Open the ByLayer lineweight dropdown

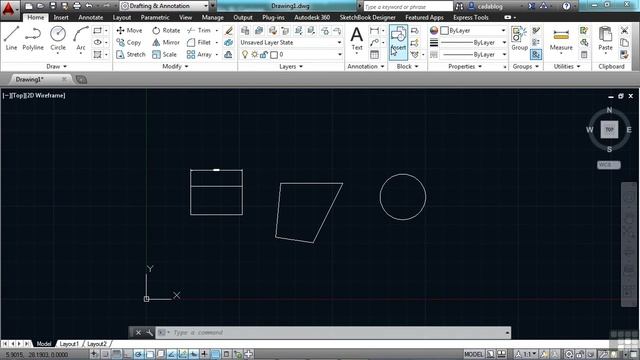[x=473, y=42]
